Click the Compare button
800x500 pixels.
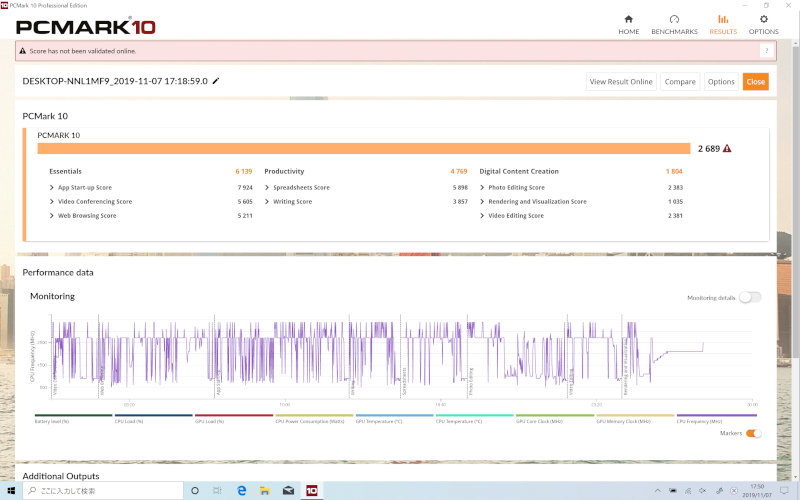pyautogui.click(x=680, y=82)
